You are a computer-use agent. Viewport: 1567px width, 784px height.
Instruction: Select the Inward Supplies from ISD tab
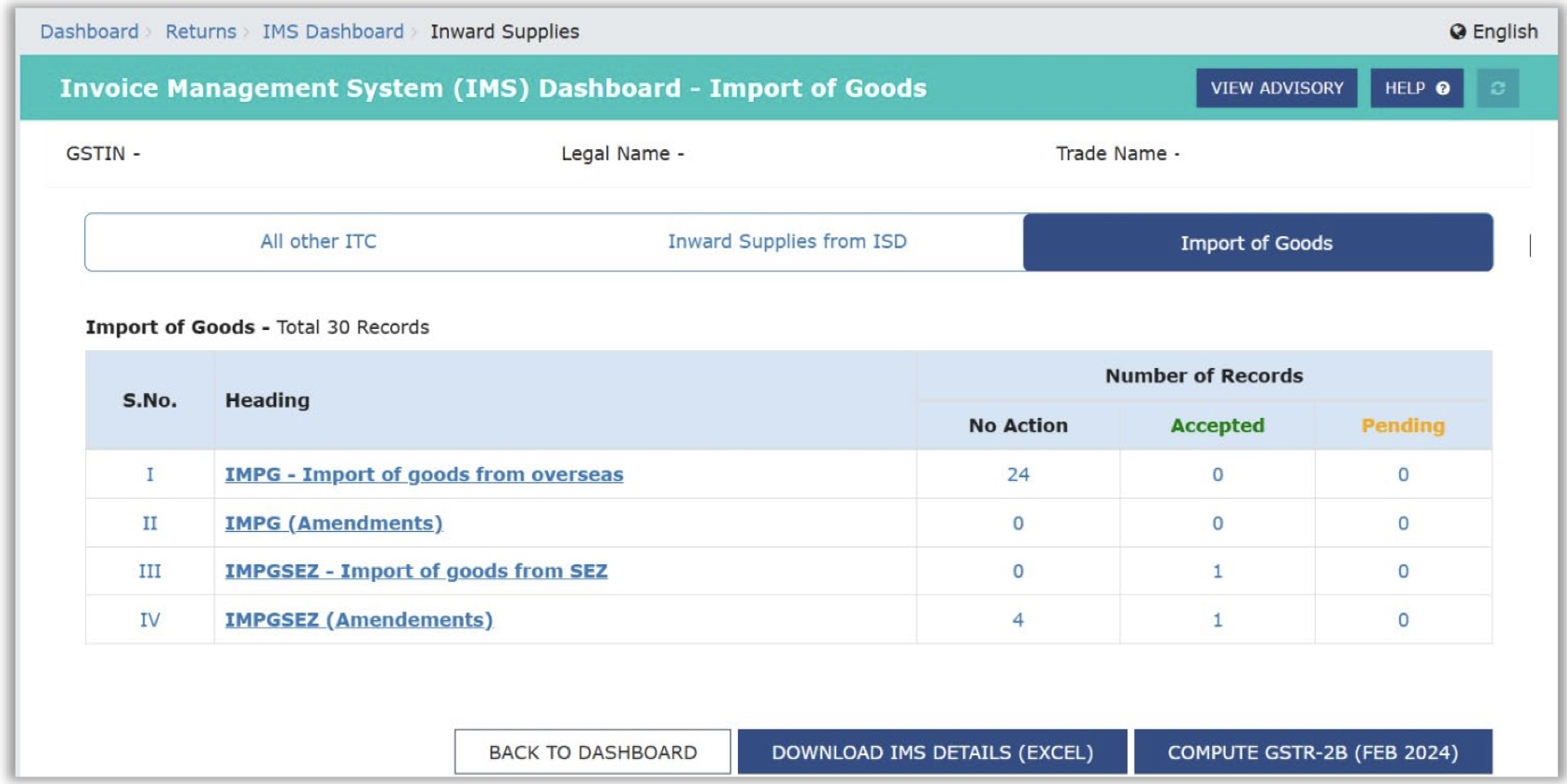(786, 242)
